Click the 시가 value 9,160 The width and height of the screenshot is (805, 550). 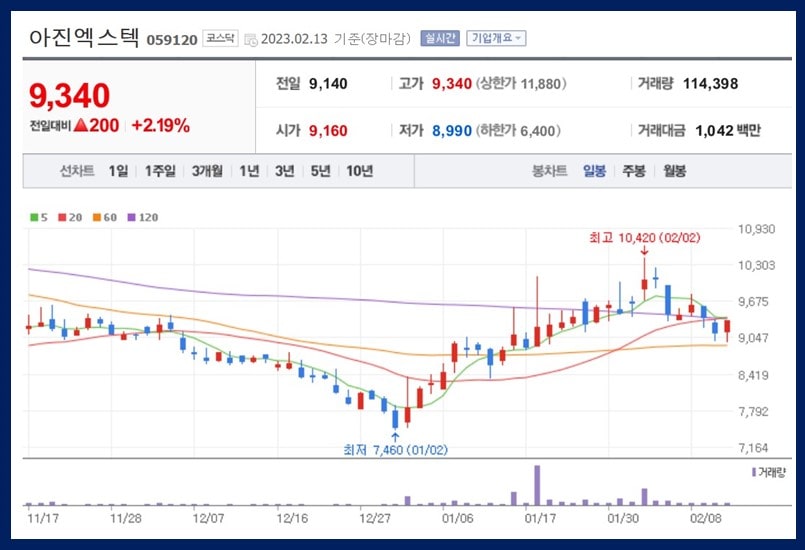[x=328, y=130]
